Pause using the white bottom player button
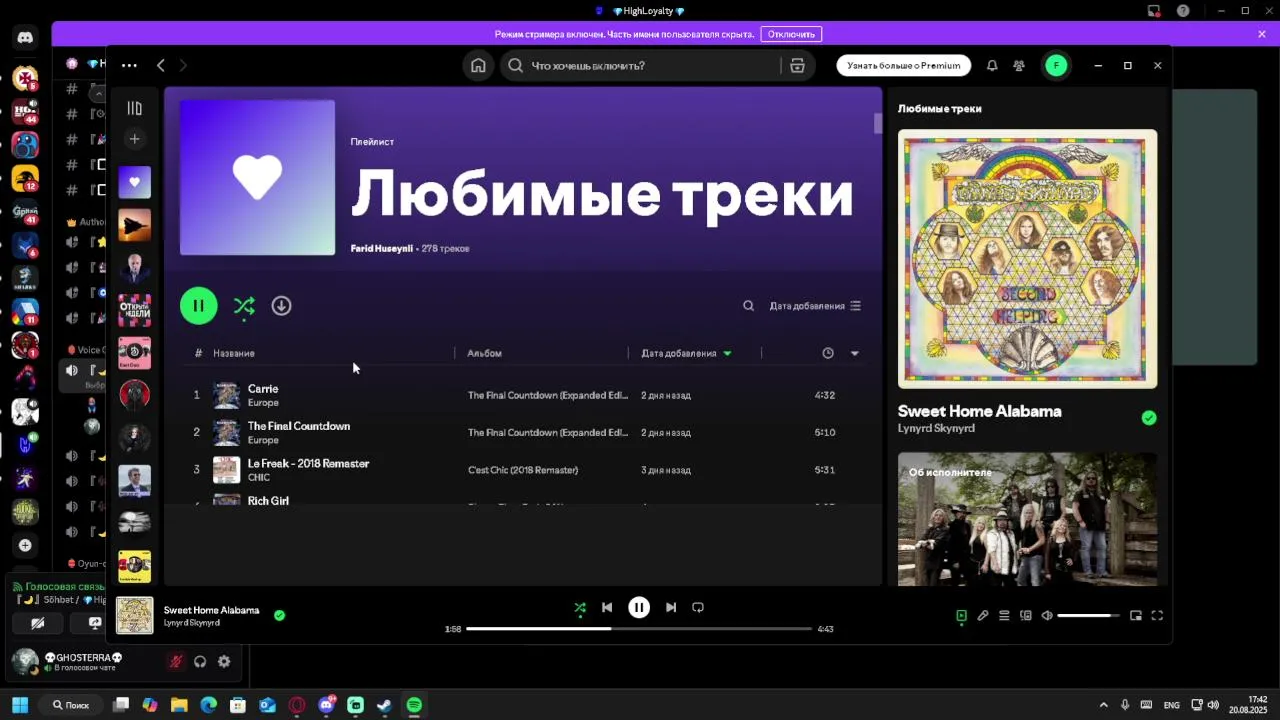 [x=639, y=607]
